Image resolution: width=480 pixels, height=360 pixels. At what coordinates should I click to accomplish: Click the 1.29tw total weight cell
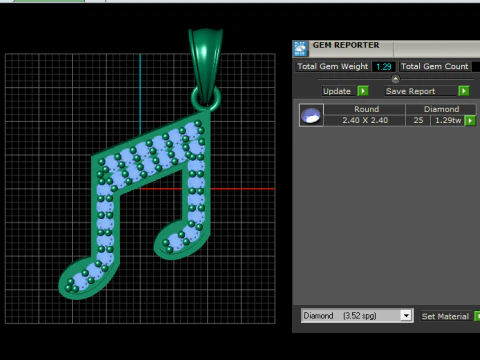(x=448, y=120)
